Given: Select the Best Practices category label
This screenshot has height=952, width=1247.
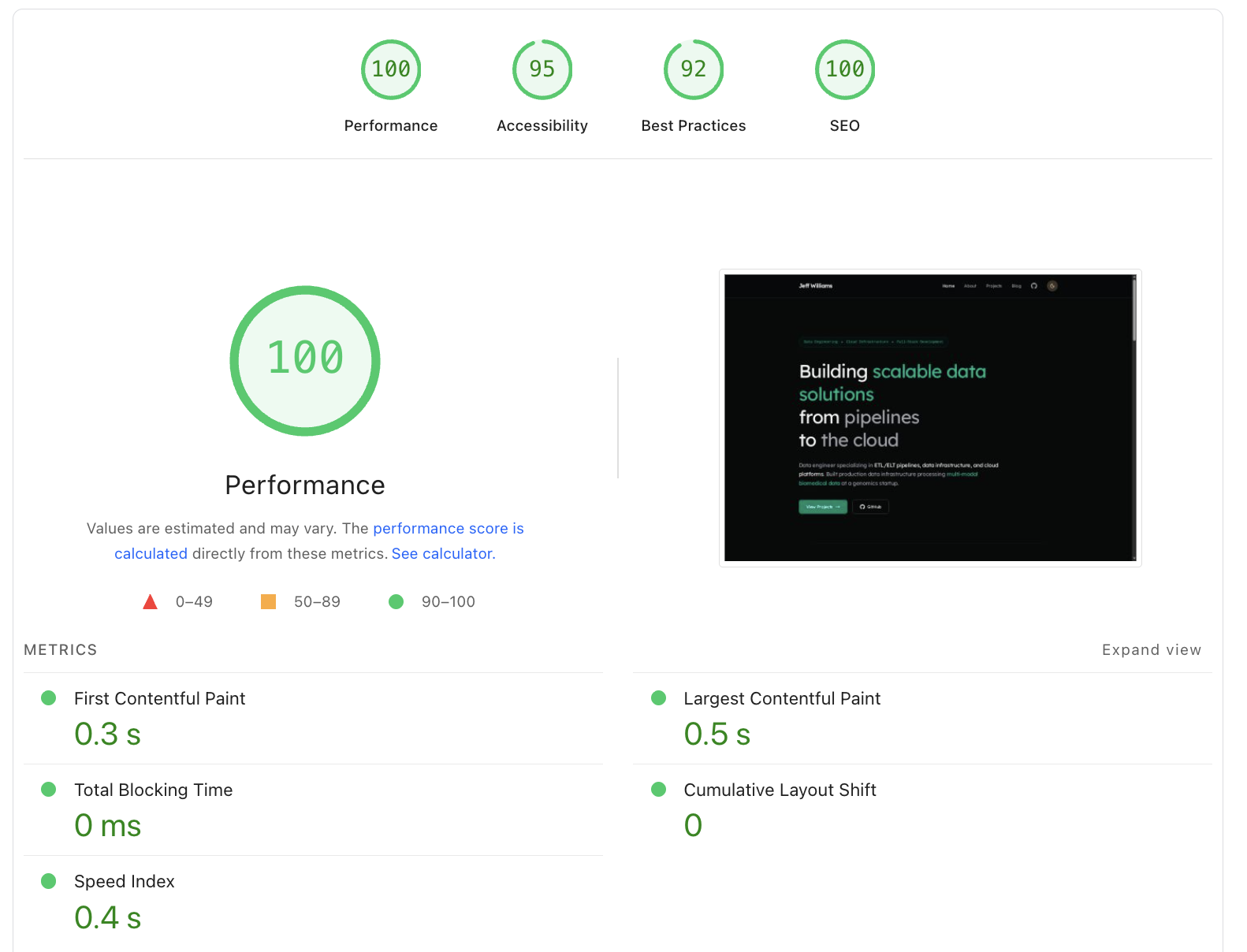Looking at the screenshot, I should click(x=694, y=126).
